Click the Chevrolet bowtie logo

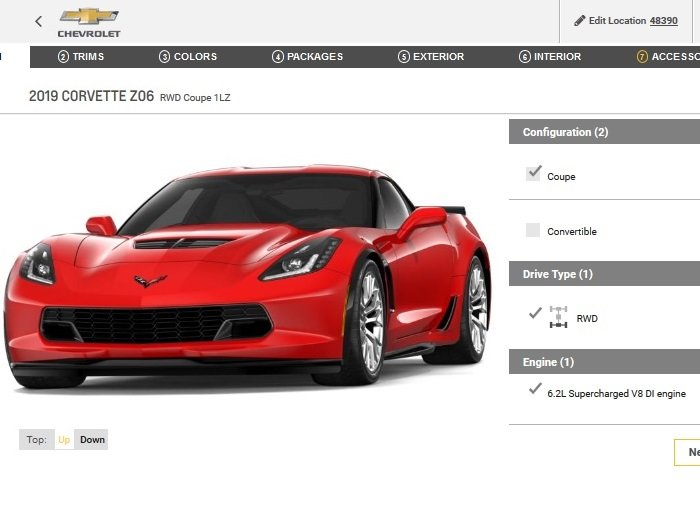click(x=89, y=17)
